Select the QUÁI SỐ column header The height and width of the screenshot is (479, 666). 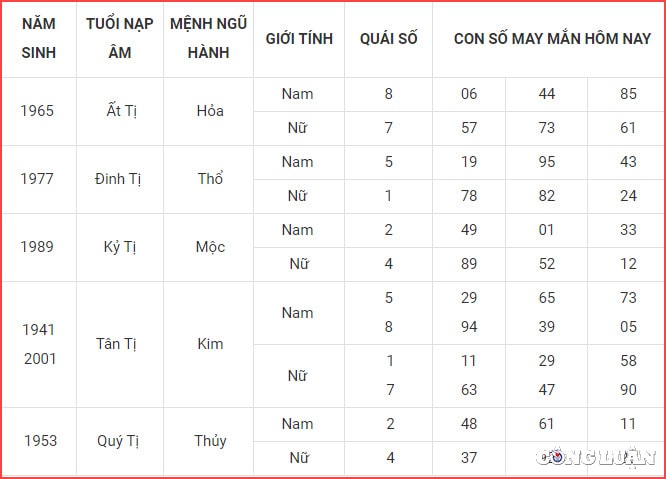pyautogui.click(x=389, y=39)
